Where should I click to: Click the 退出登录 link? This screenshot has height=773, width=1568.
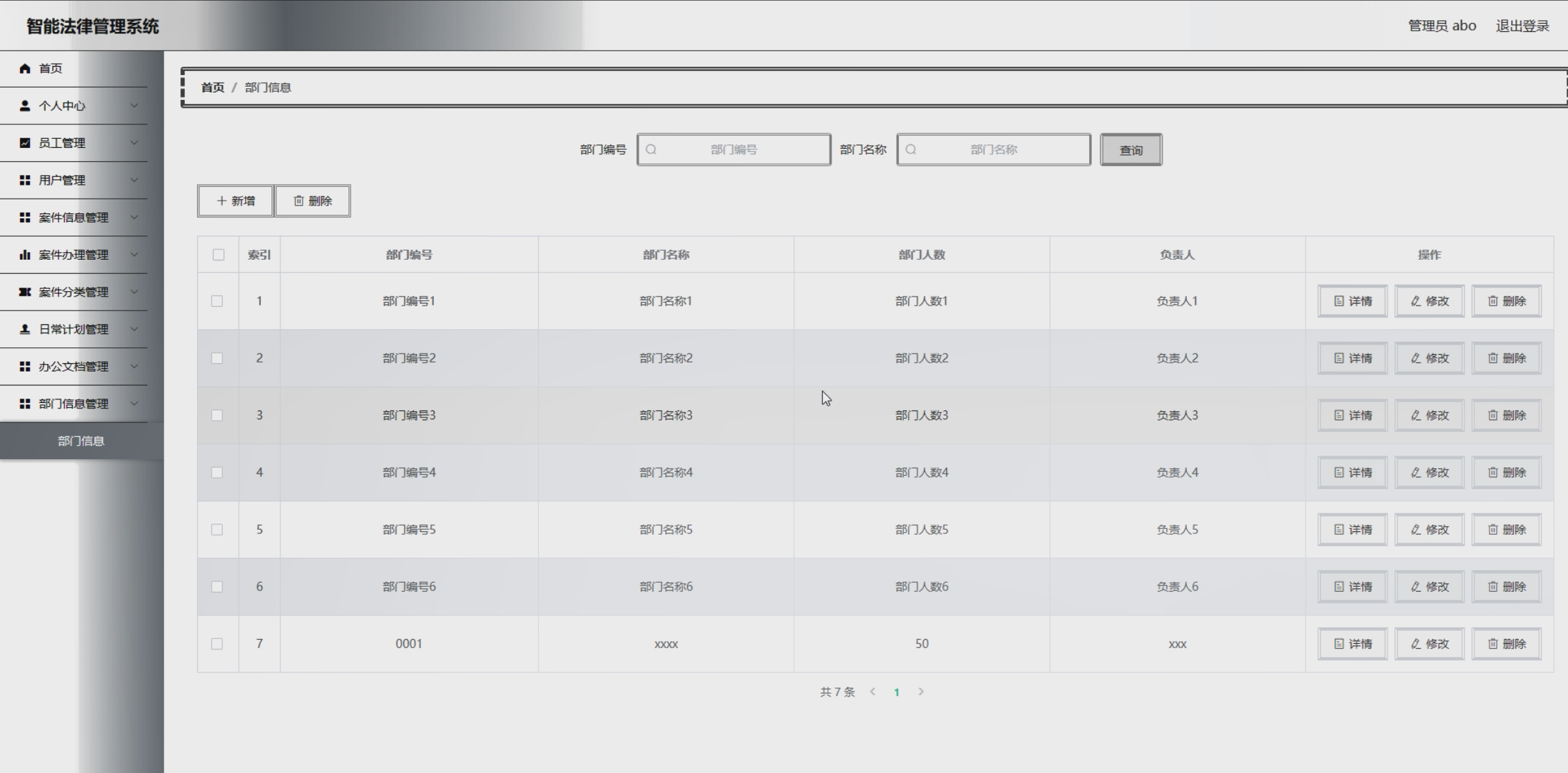1522,26
